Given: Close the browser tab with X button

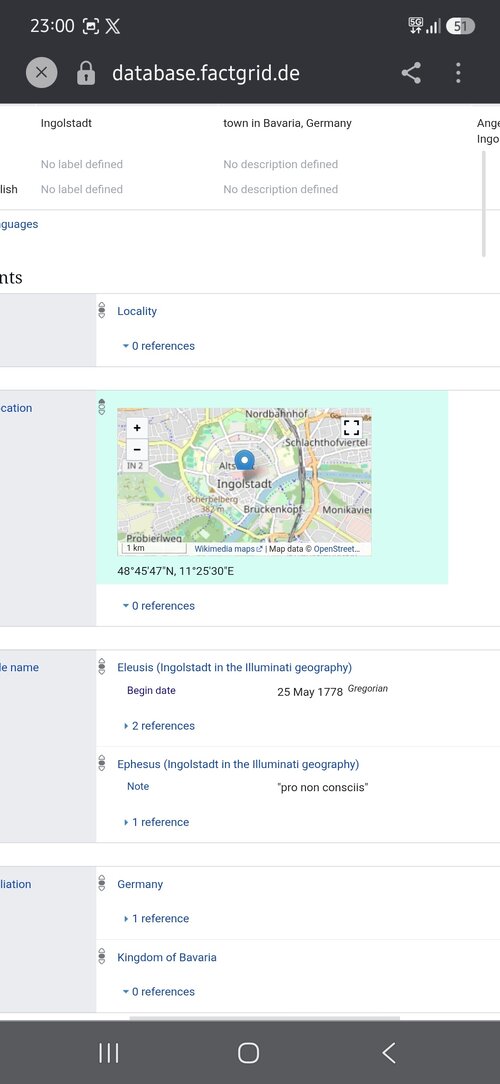Looking at the screenshot, I should point(41,73).
